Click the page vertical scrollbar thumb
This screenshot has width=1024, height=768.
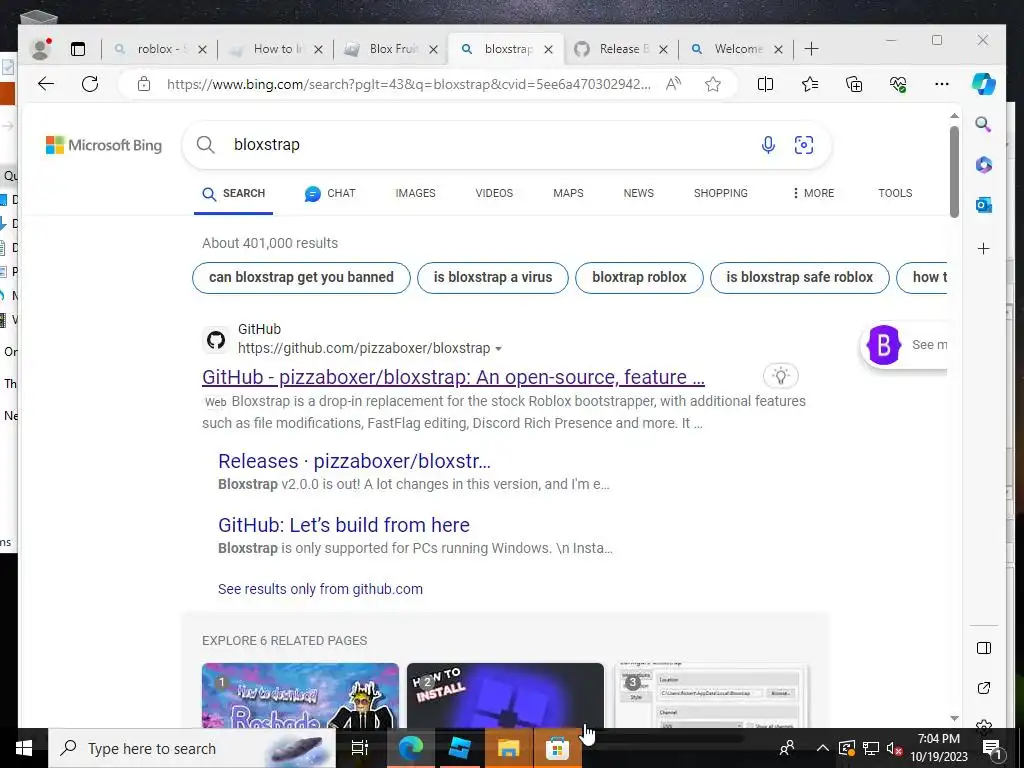(x=954, y=171)
